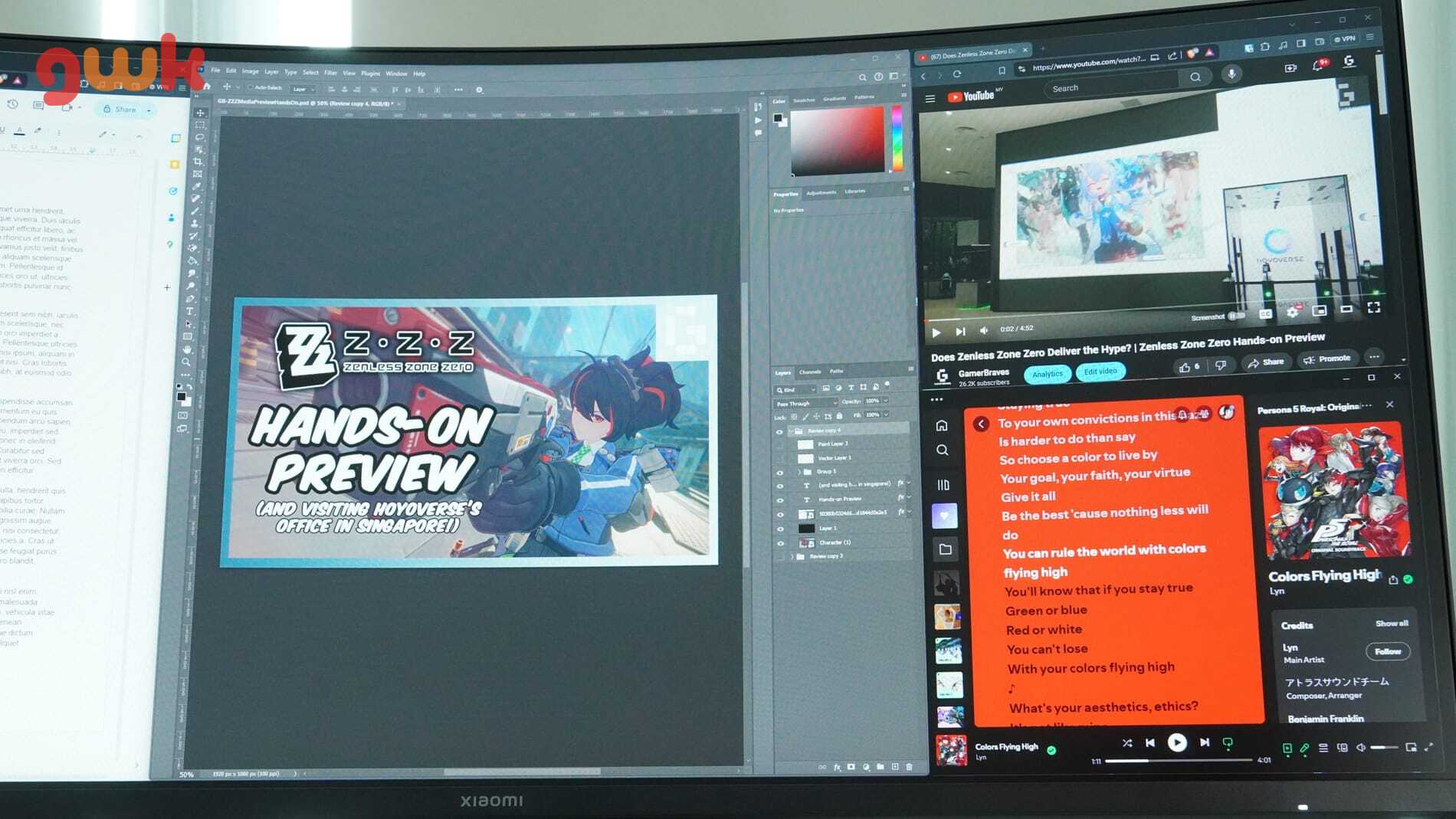The height and width of the screenshot is (819, 1456).
Task: Play Colors Flying High in Spotify
Action: tap(1177, 742)
